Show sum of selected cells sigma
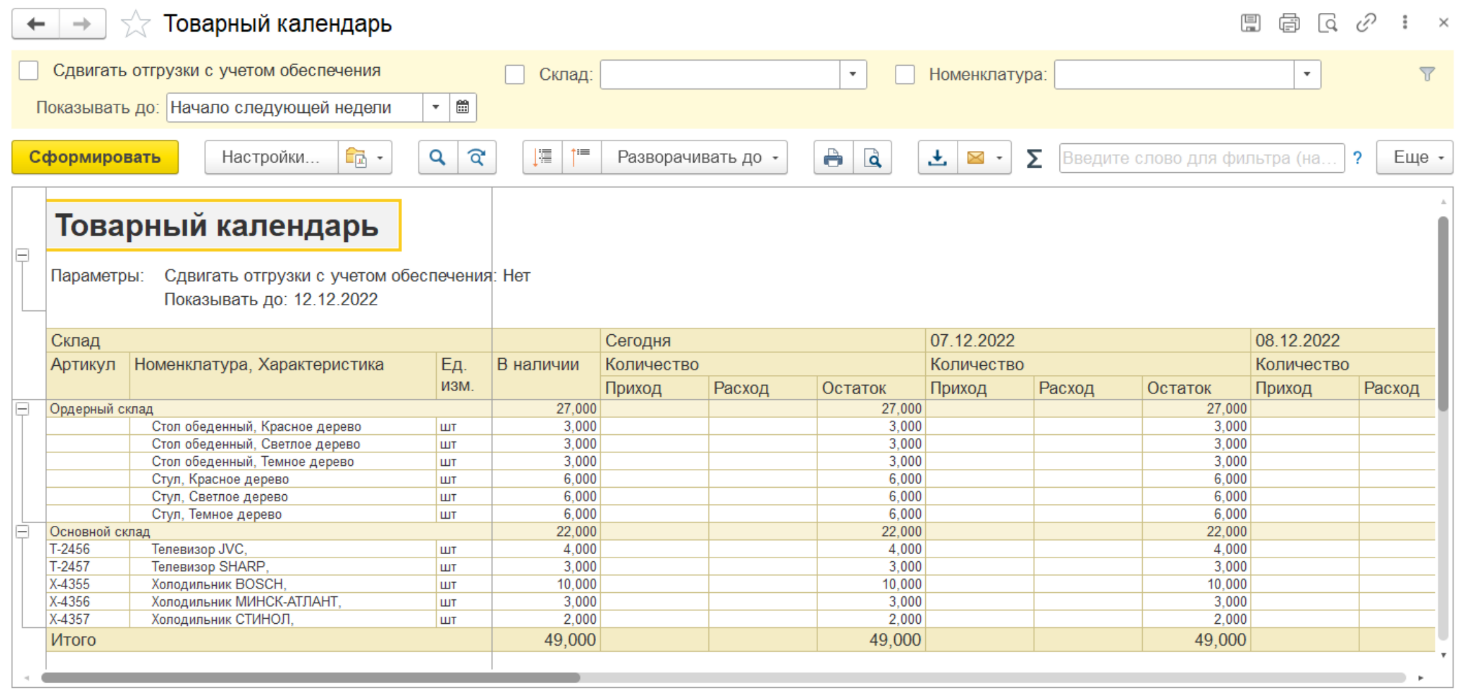The height and width of the screenshot is (700, 1473). click(x=1034, y=158)
